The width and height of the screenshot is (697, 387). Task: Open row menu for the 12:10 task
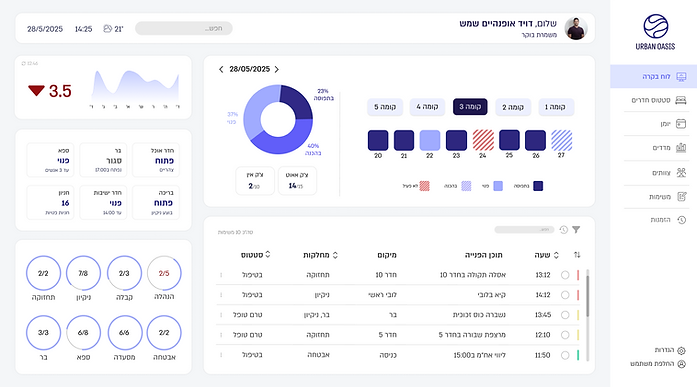[221, 335]
